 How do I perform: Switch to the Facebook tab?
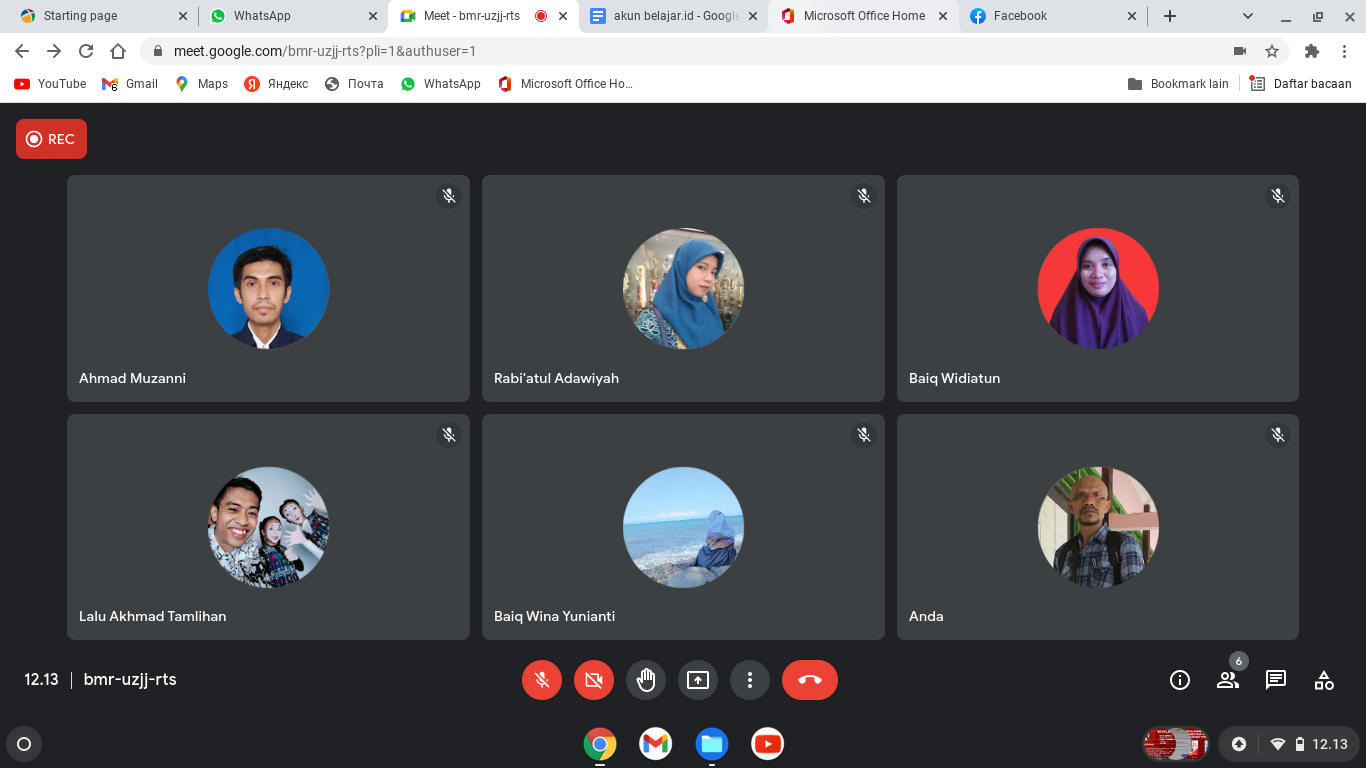point(1050,16)
